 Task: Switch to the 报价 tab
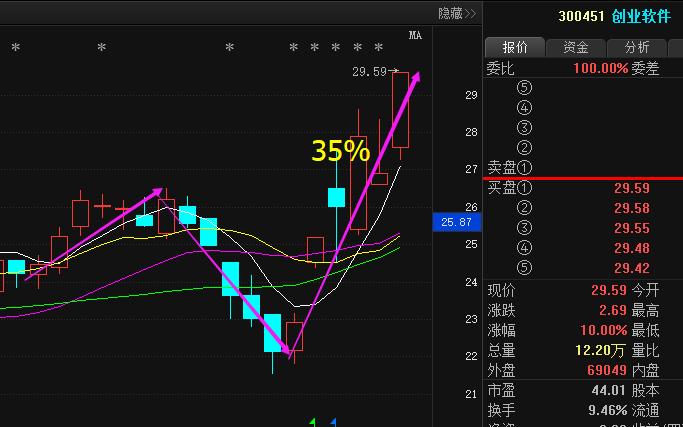pyautogui.click(x=514, y=47)
